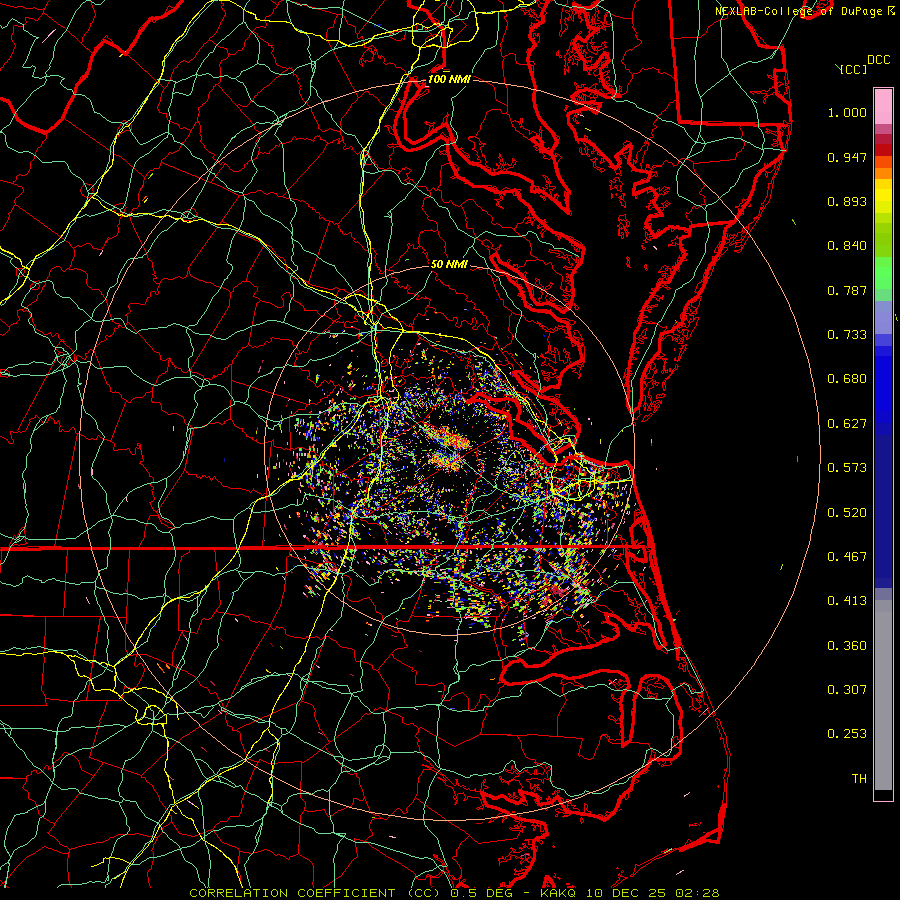Pick the pink segment of the color scale
900x900 pixels.
click(883, 106)
